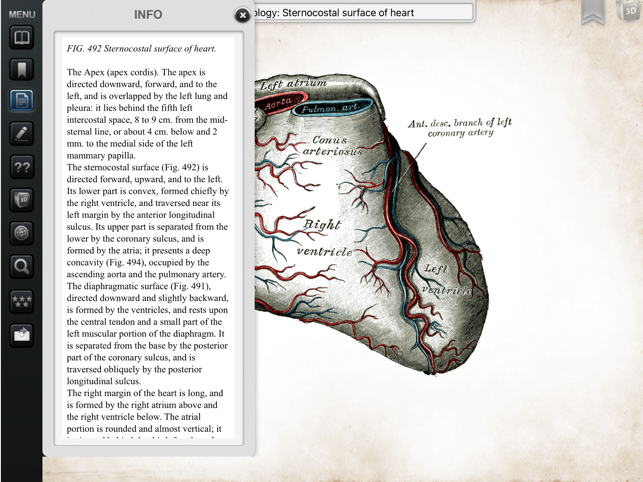The height and width of the screenshot is (482, 643).
Task: Bookmark this page using top ribbon icon
Action: coord(593,13)
